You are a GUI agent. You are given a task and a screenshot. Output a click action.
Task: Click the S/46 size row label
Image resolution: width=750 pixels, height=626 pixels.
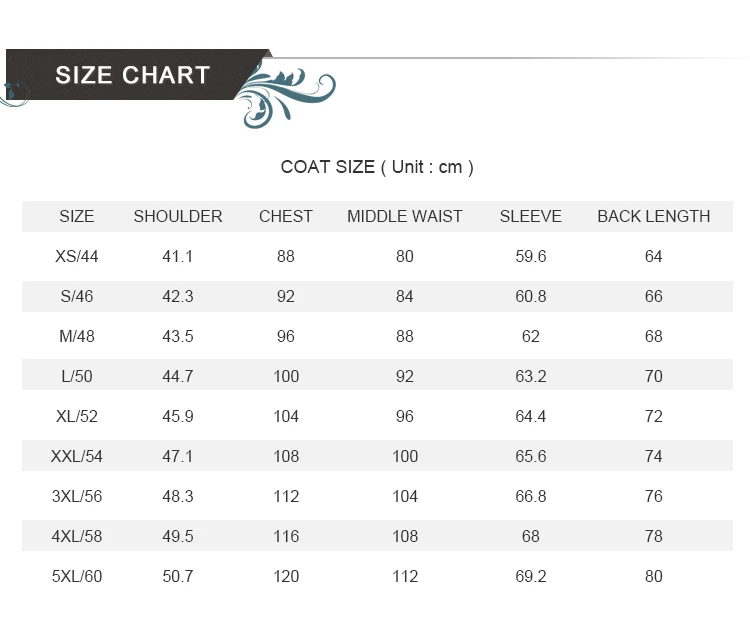pos(77,297)
